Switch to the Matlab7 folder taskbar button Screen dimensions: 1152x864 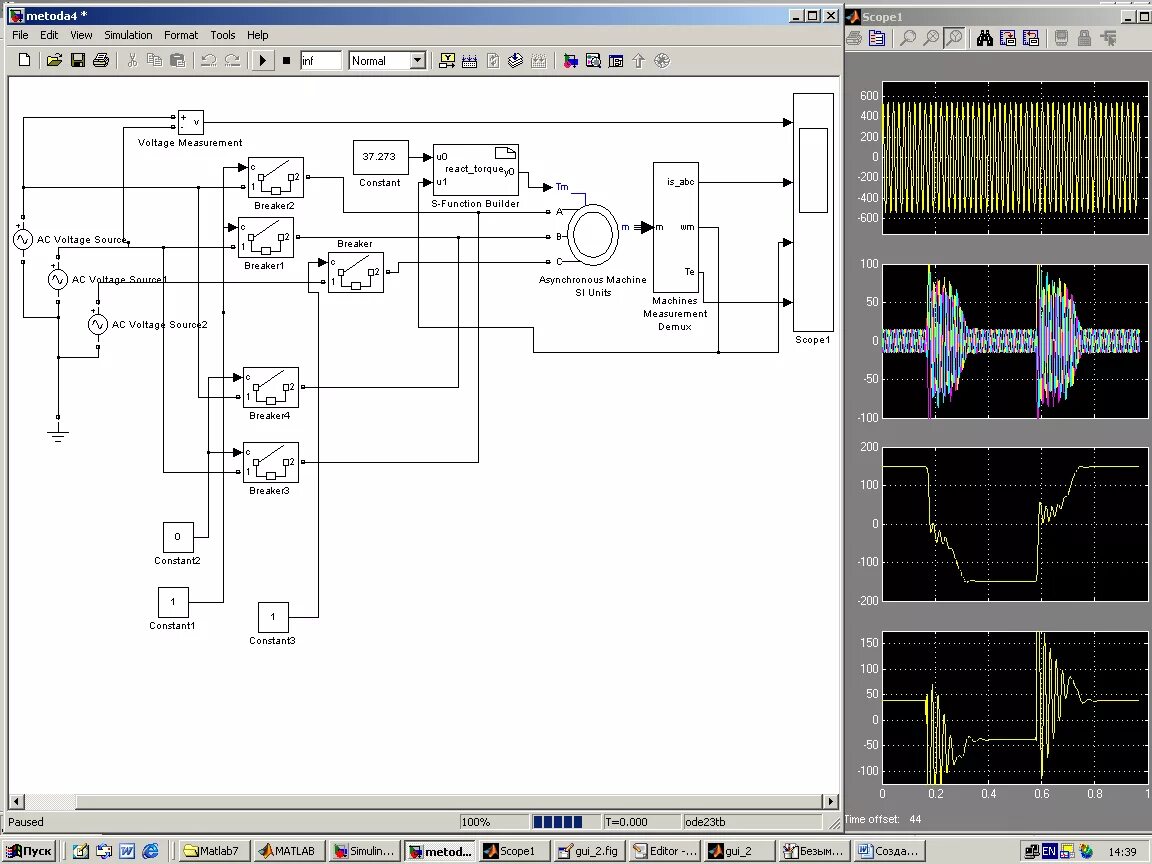[x=214, y=851]
